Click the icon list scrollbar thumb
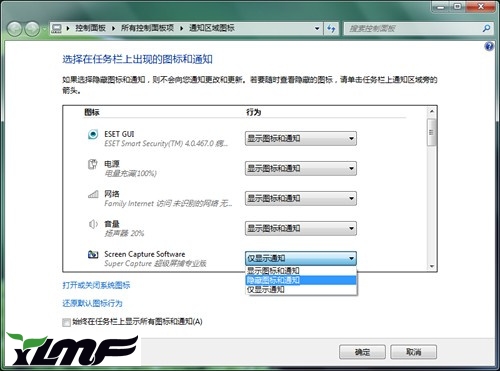Viewport: 500px width, 371px height. 432,132
